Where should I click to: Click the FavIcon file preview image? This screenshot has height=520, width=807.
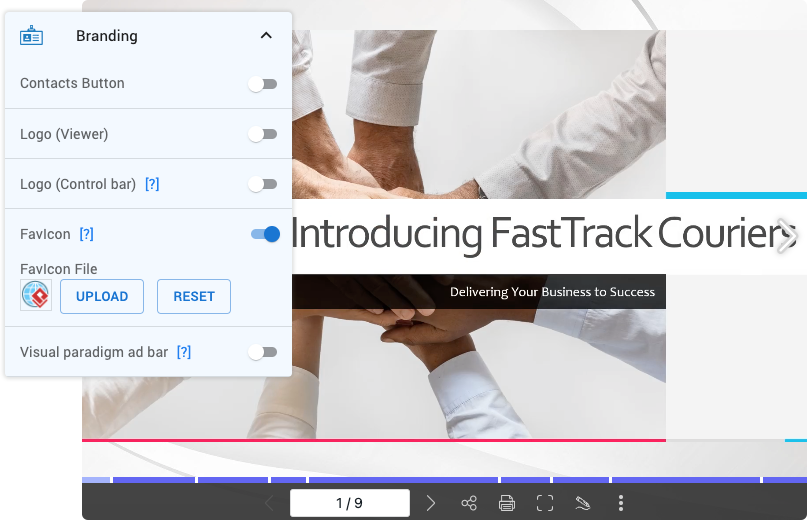[x=36, y=296]
